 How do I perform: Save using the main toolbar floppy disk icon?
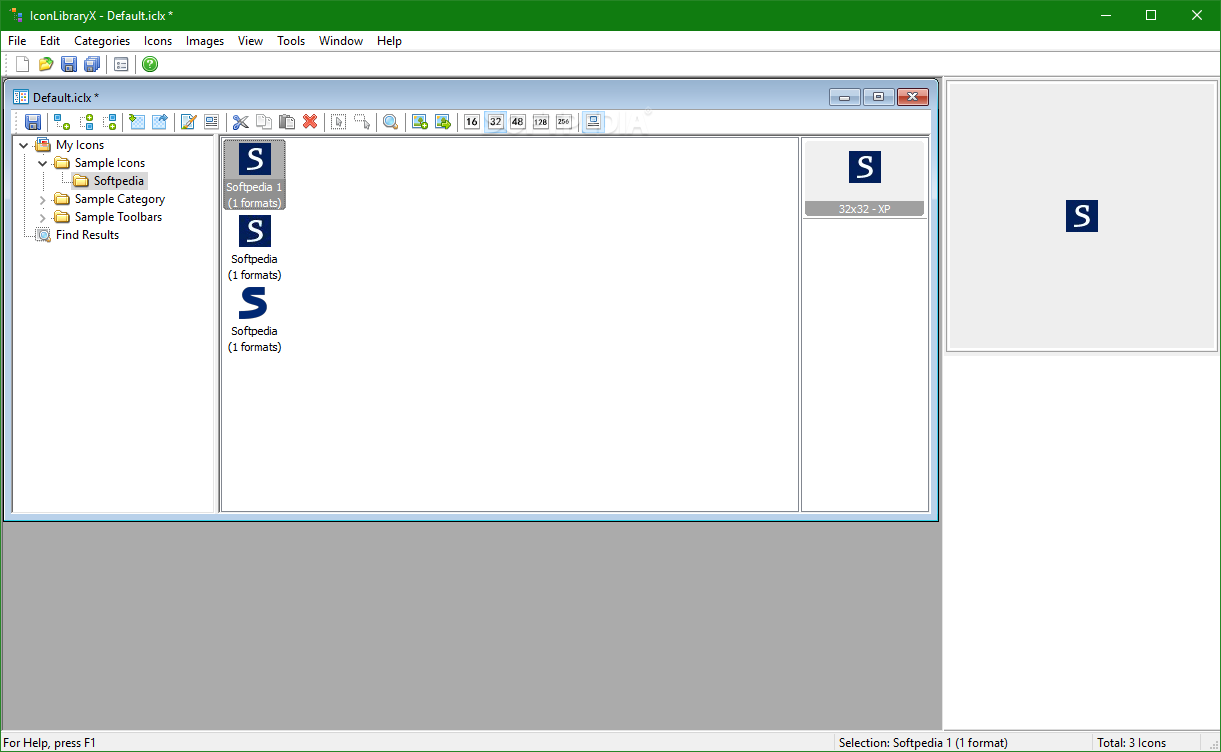(69, 64)
